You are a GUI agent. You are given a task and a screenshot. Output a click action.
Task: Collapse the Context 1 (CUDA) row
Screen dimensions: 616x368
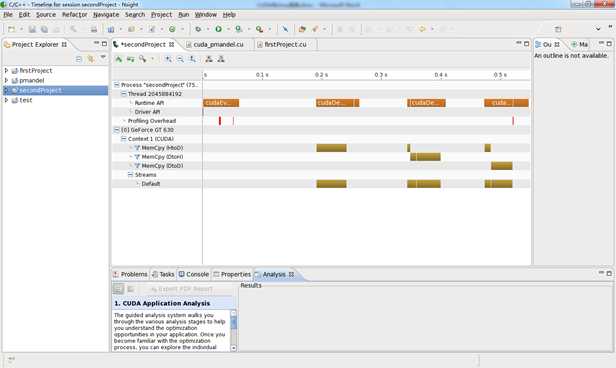pyautogui.click(x=123, y=139)
